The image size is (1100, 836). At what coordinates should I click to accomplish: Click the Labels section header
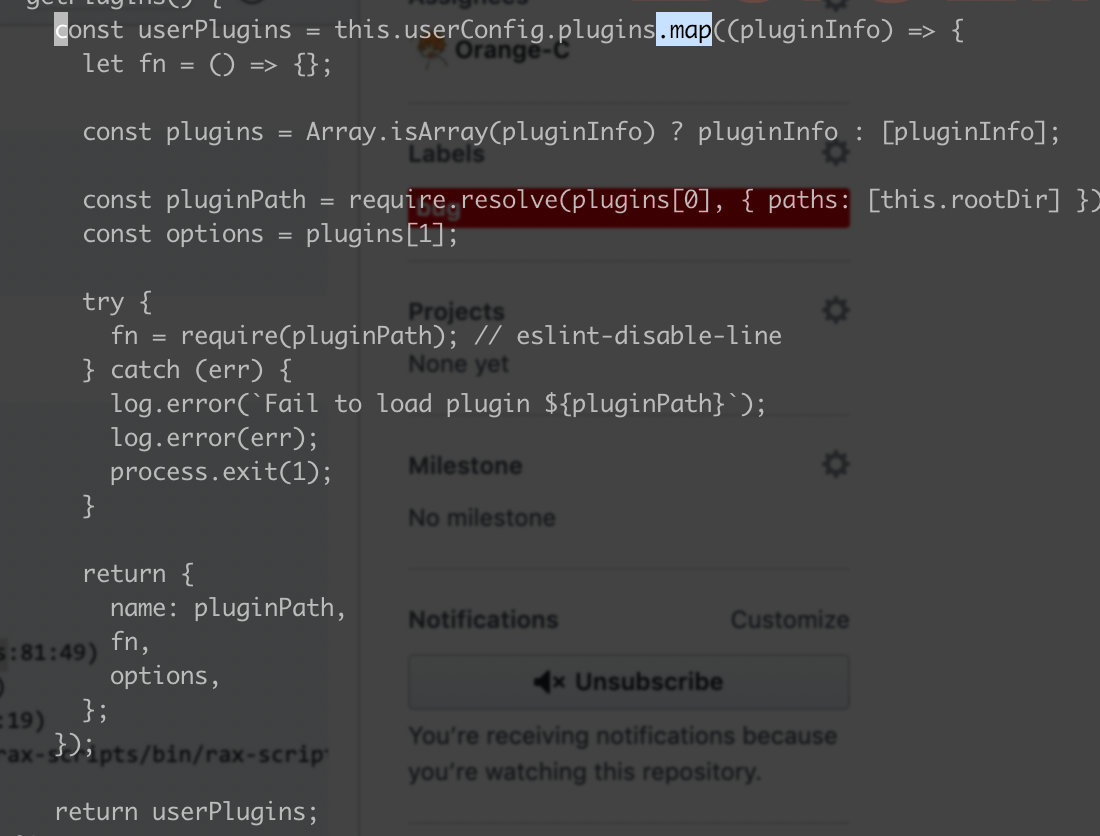click(445, 153)
